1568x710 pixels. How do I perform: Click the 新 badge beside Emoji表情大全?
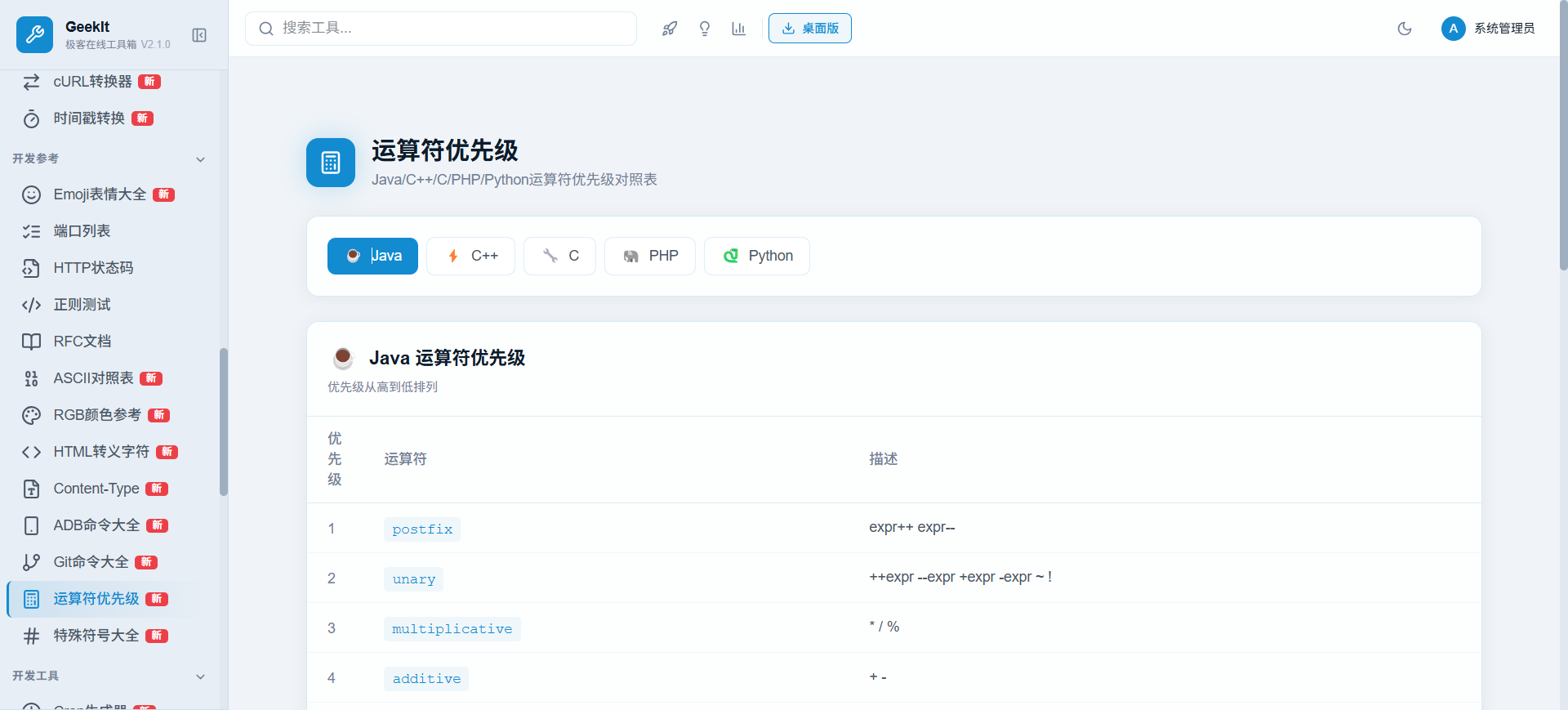[x=164, y=194]
